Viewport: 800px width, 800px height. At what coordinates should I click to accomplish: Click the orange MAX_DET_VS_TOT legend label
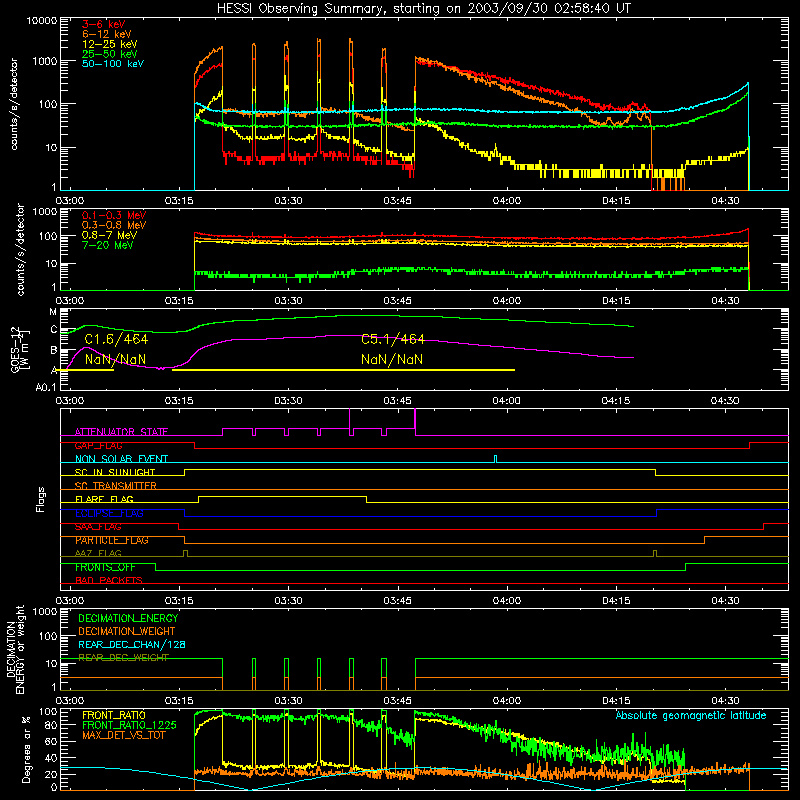(124, 735)
